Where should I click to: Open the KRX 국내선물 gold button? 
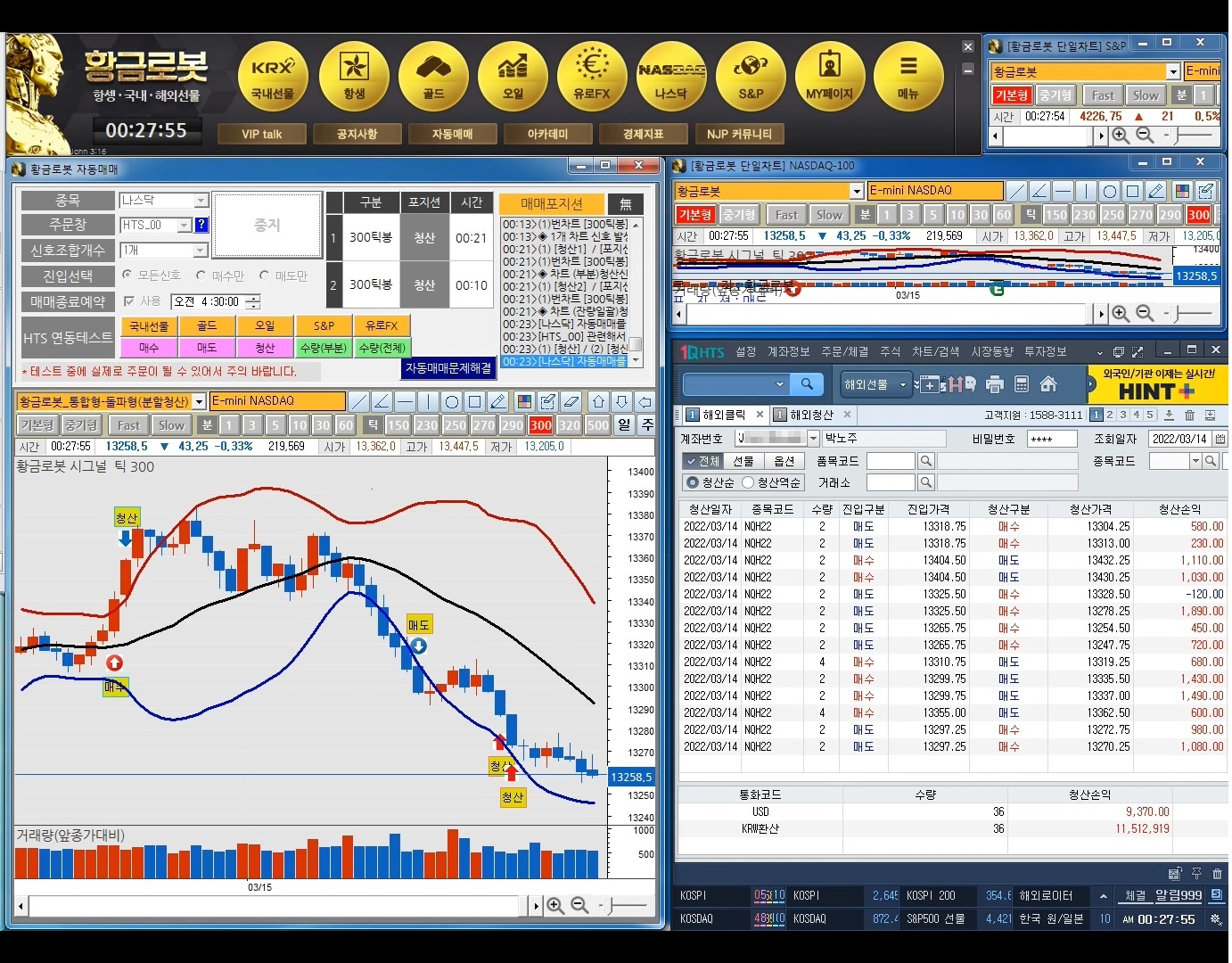pyautogui.click(x=273, y=75)
